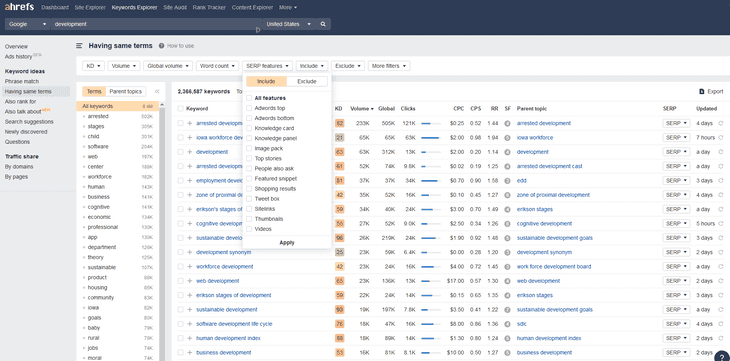The width and height of the screenshot is (730, 361).
Task: Open SERP dropdown for web development row
Action: [676, 281]
